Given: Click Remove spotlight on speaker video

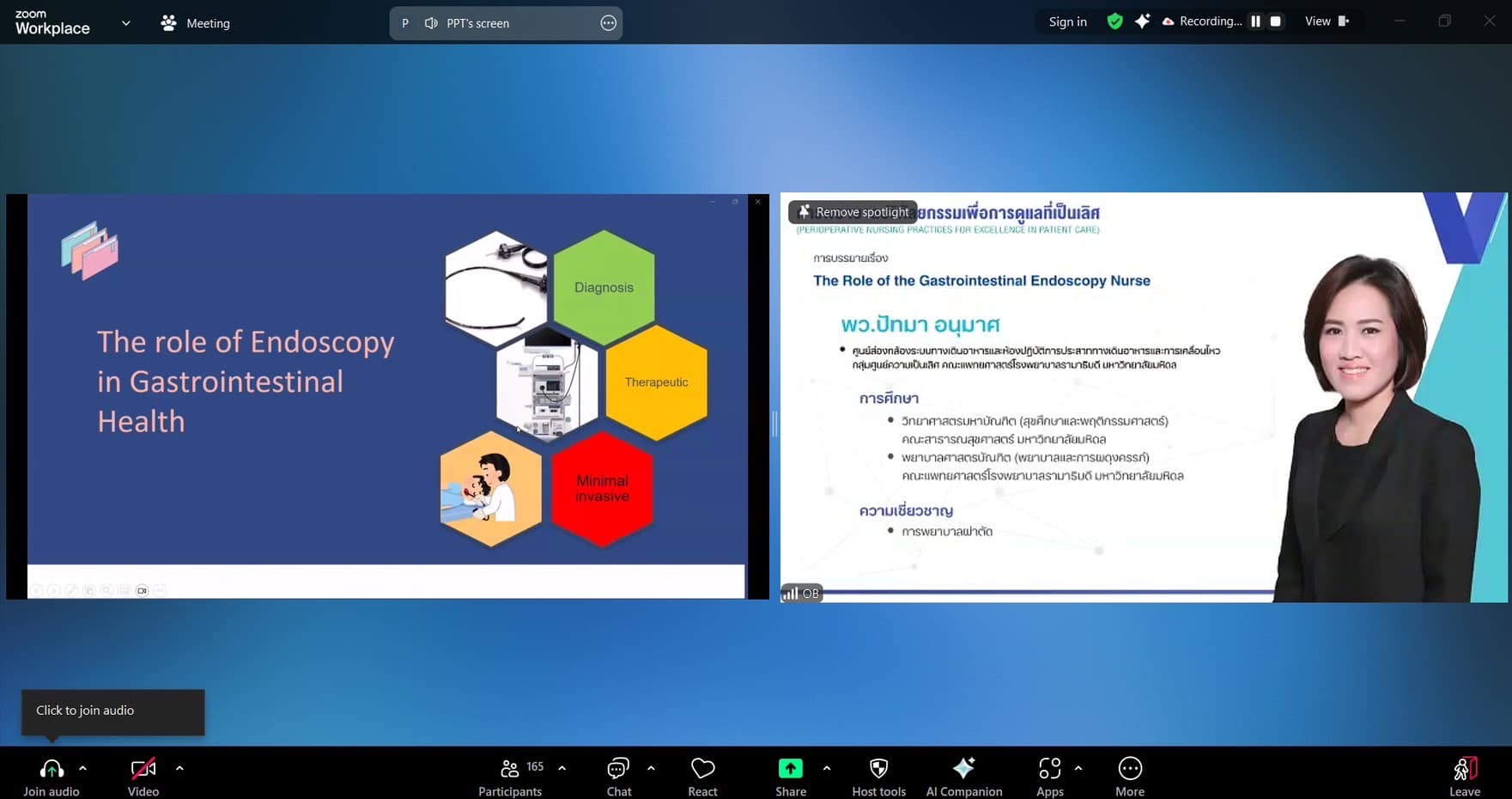Looking at the screenshot, I should tap(853, 212).
